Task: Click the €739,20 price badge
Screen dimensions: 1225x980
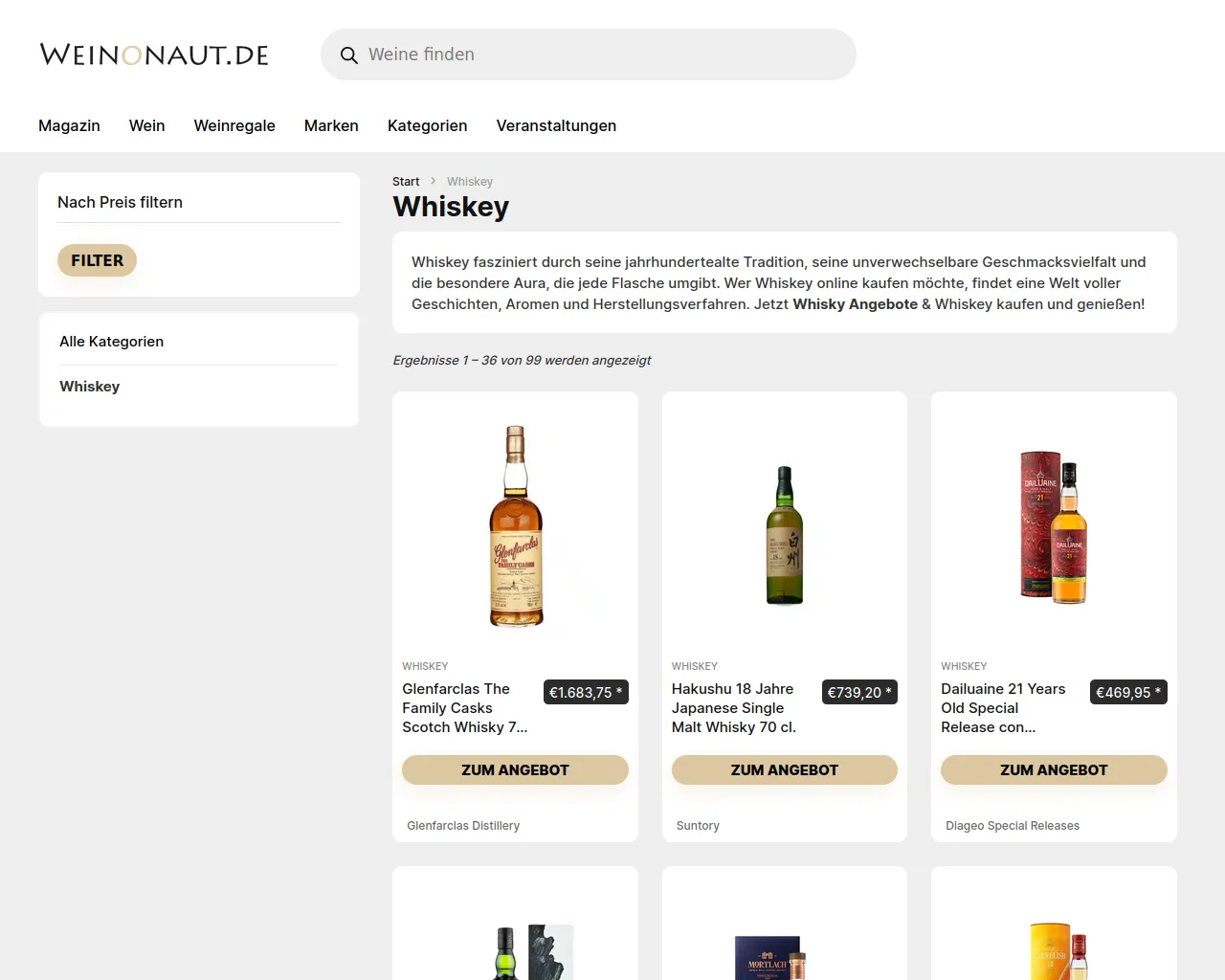Action: [x=859, y=693]
